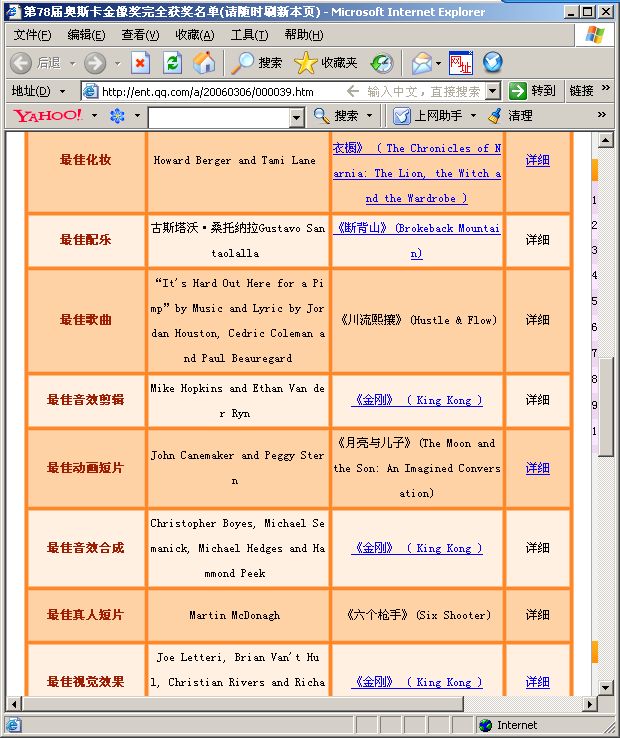Click the horizontal scrollbar left arrow

tap(14, 704)
